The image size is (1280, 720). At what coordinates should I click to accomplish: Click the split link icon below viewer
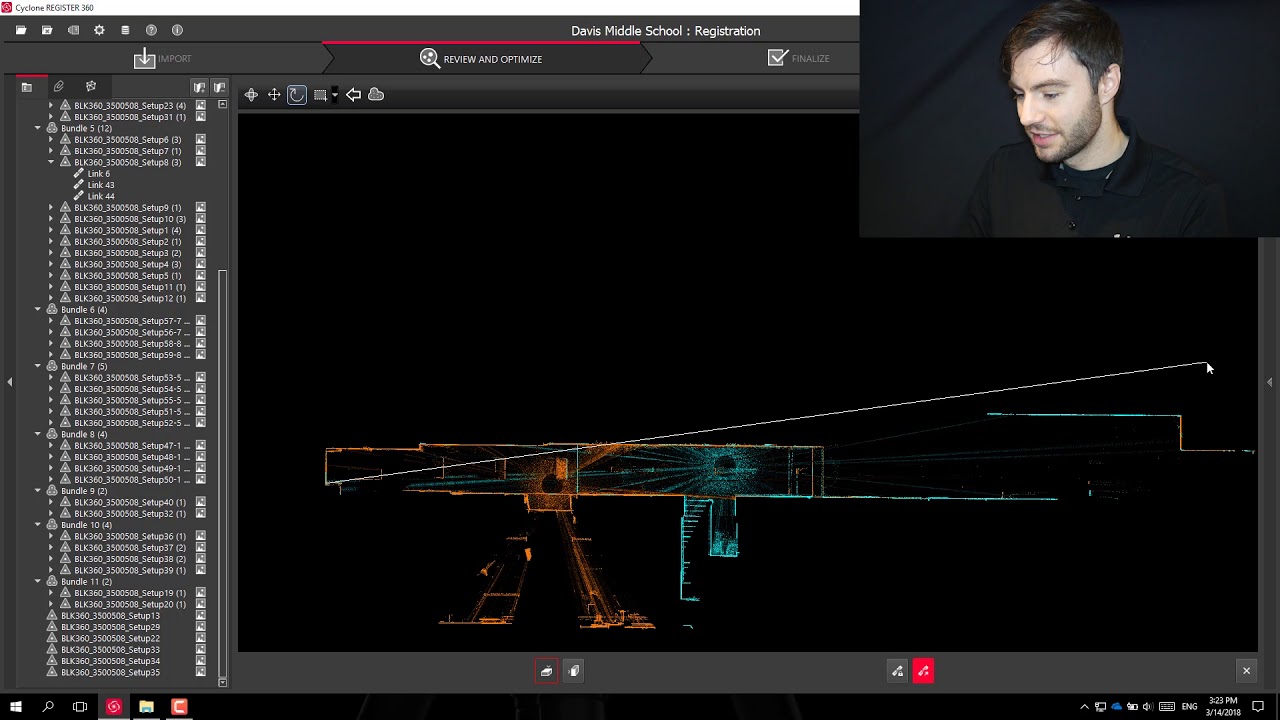pyautogui.click(x=897, y=671)
